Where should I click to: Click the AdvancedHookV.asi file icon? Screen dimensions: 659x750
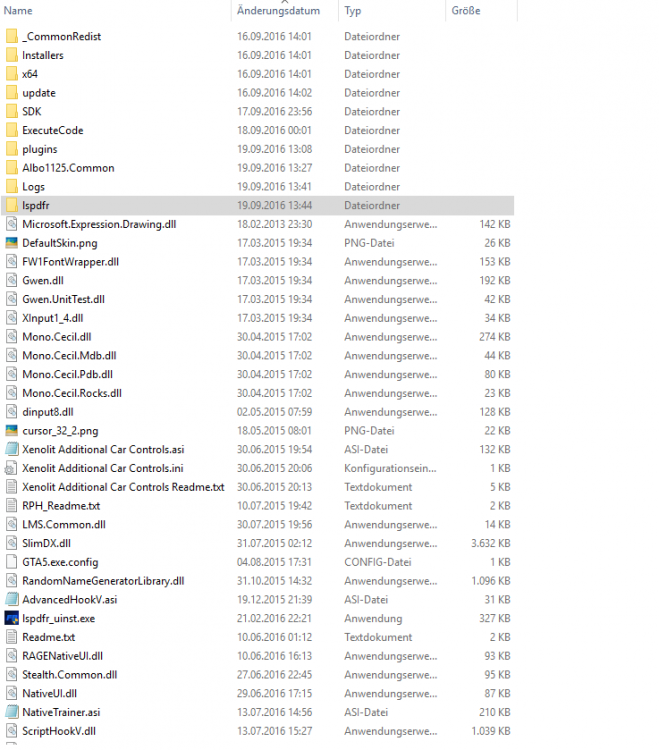tap(11, 599)
